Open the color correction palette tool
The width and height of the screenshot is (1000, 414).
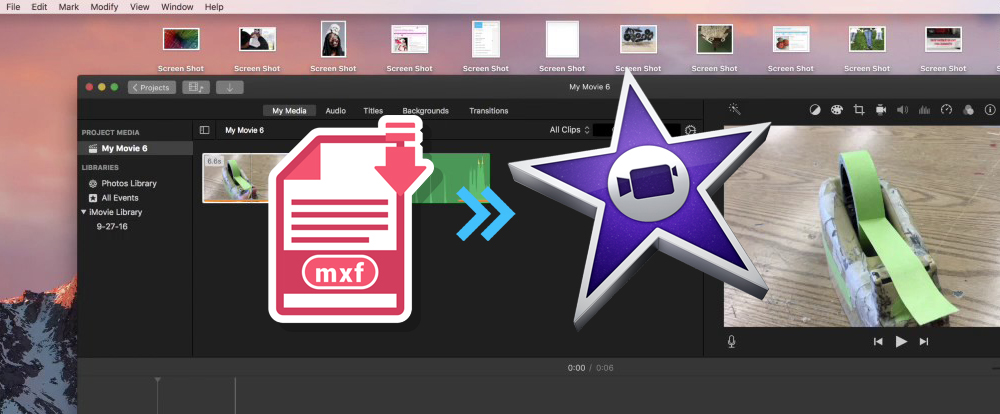click(x=837, y=110)
